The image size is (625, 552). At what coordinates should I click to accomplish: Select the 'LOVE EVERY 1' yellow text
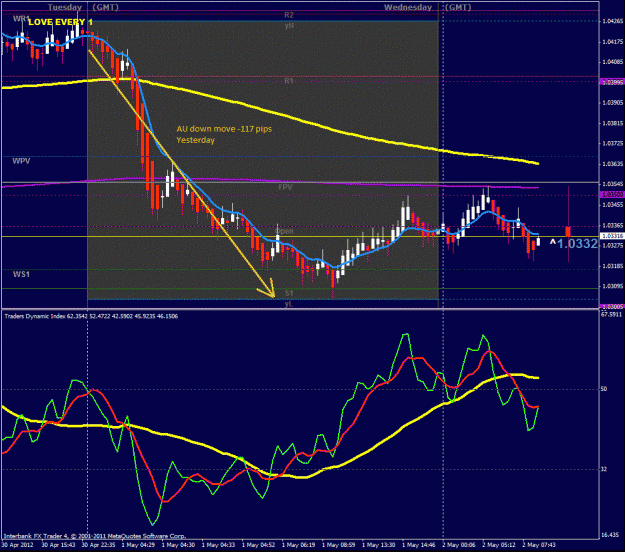pos(61,22)
